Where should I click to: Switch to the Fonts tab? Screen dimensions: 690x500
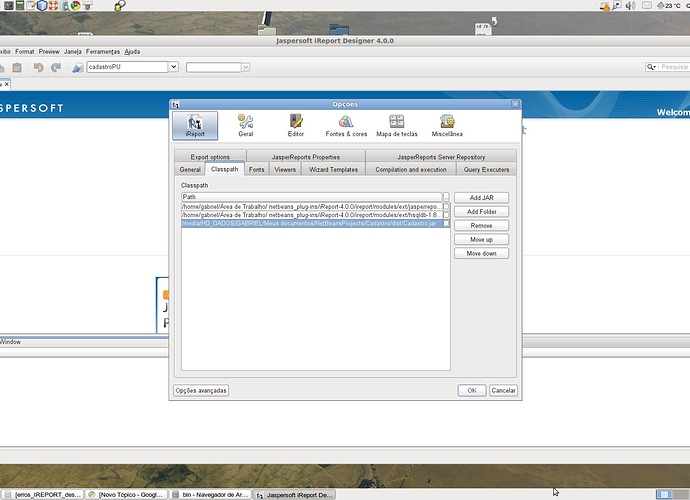click(x=257, y=170)
